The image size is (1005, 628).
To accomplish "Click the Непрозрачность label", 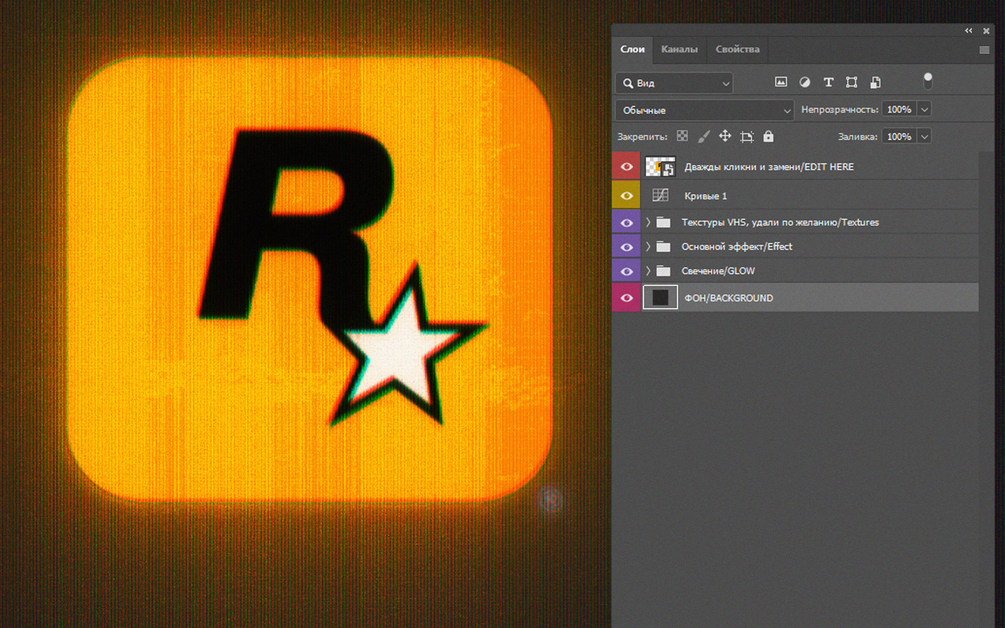I will point(840,110).
